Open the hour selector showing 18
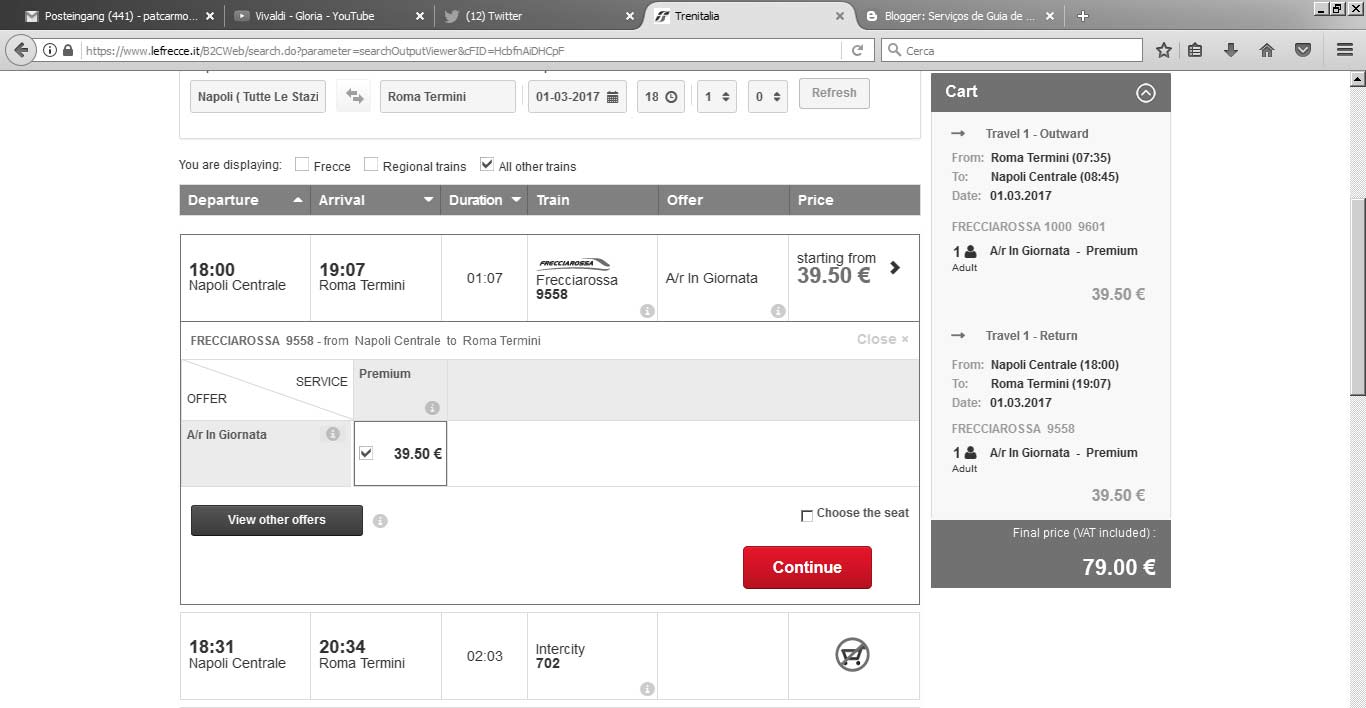Viewport: 1366px width, 708px height. pos(661,97)
